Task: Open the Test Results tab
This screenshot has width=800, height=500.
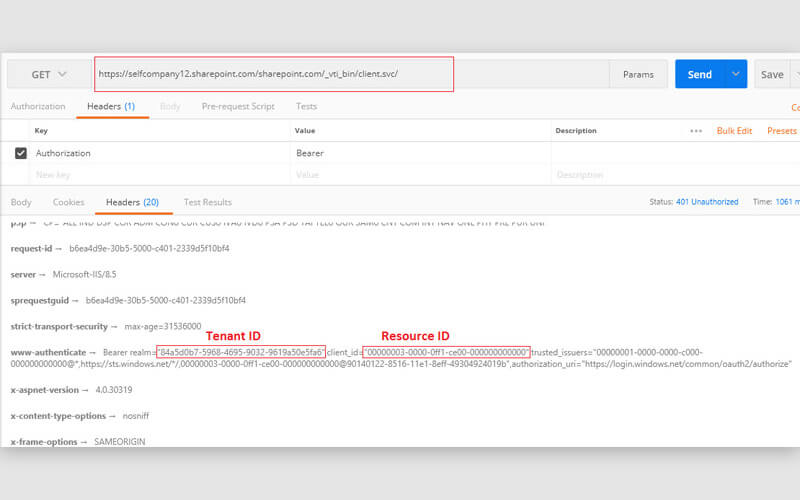Action: coord(207,202)
